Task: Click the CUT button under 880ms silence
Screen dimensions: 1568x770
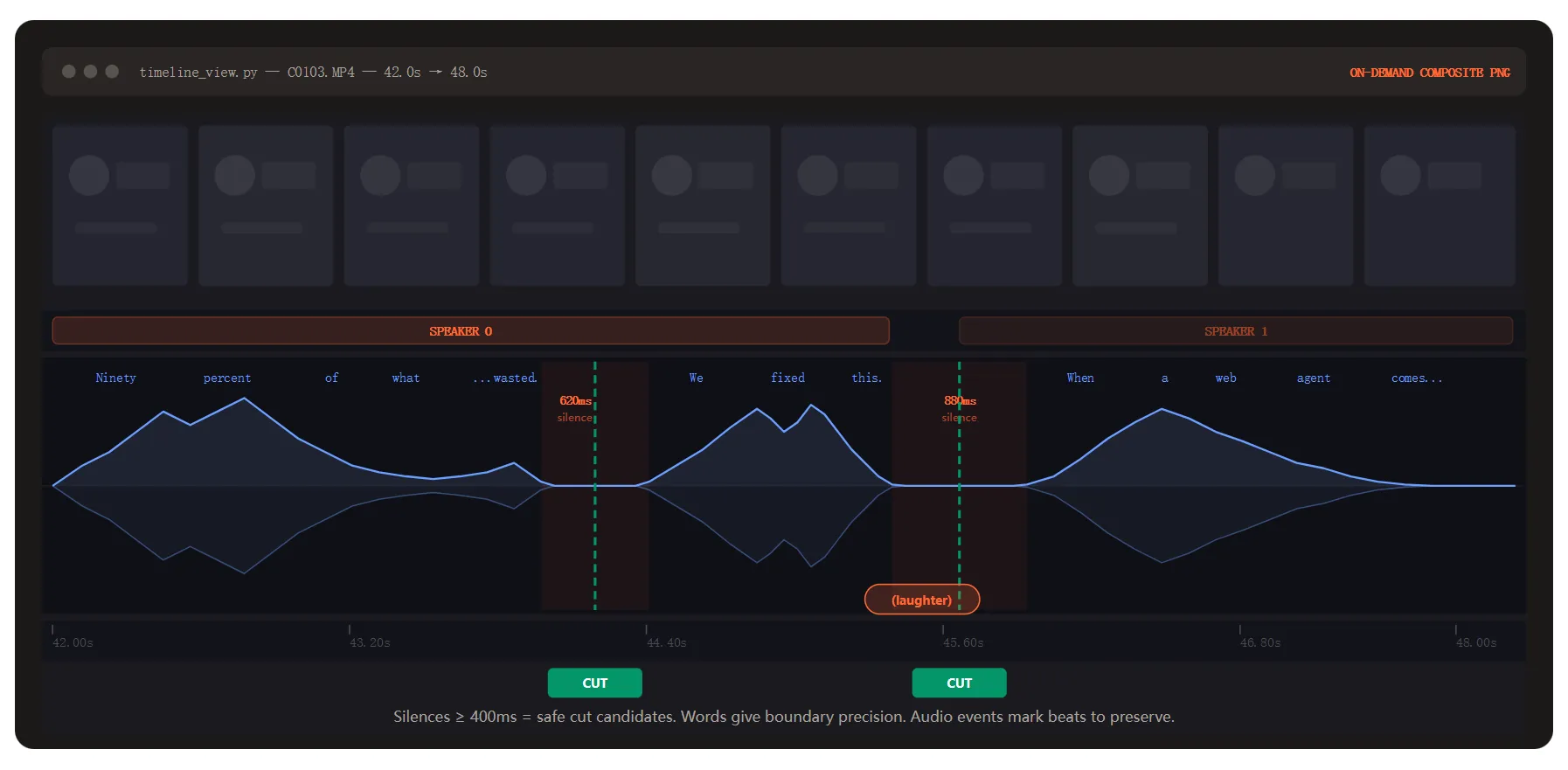Action: (x=959, y=683)
